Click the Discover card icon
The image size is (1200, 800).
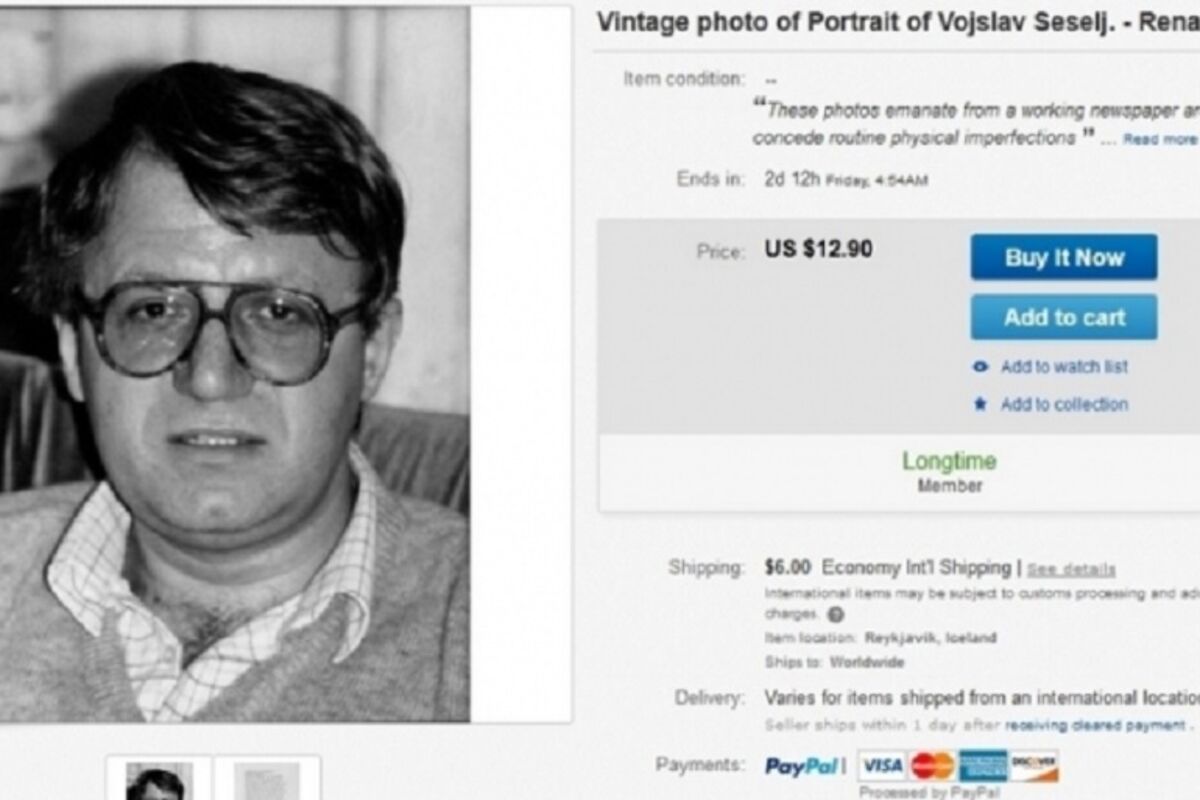[x=1034, y=766]
